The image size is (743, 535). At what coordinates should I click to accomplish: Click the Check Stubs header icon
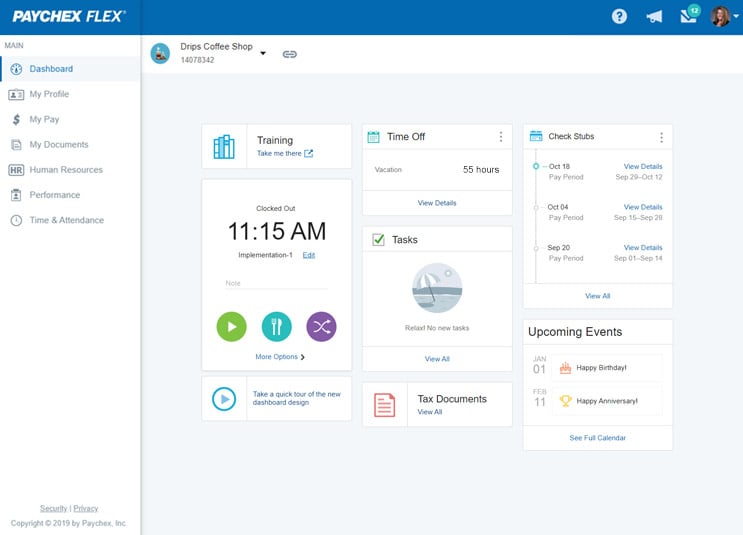pos(536,136)
